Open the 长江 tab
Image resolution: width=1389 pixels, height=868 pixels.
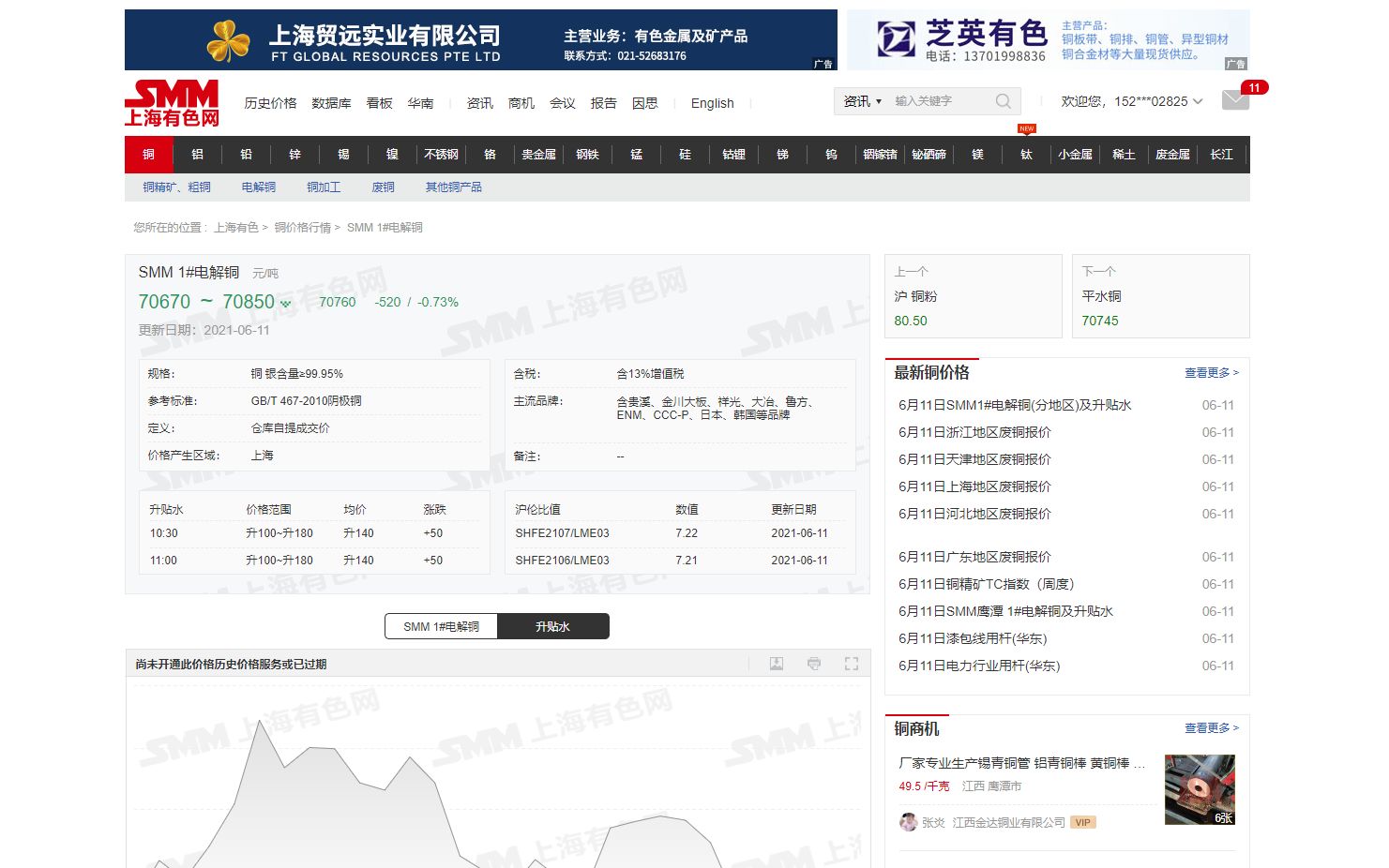point(1222,155)
